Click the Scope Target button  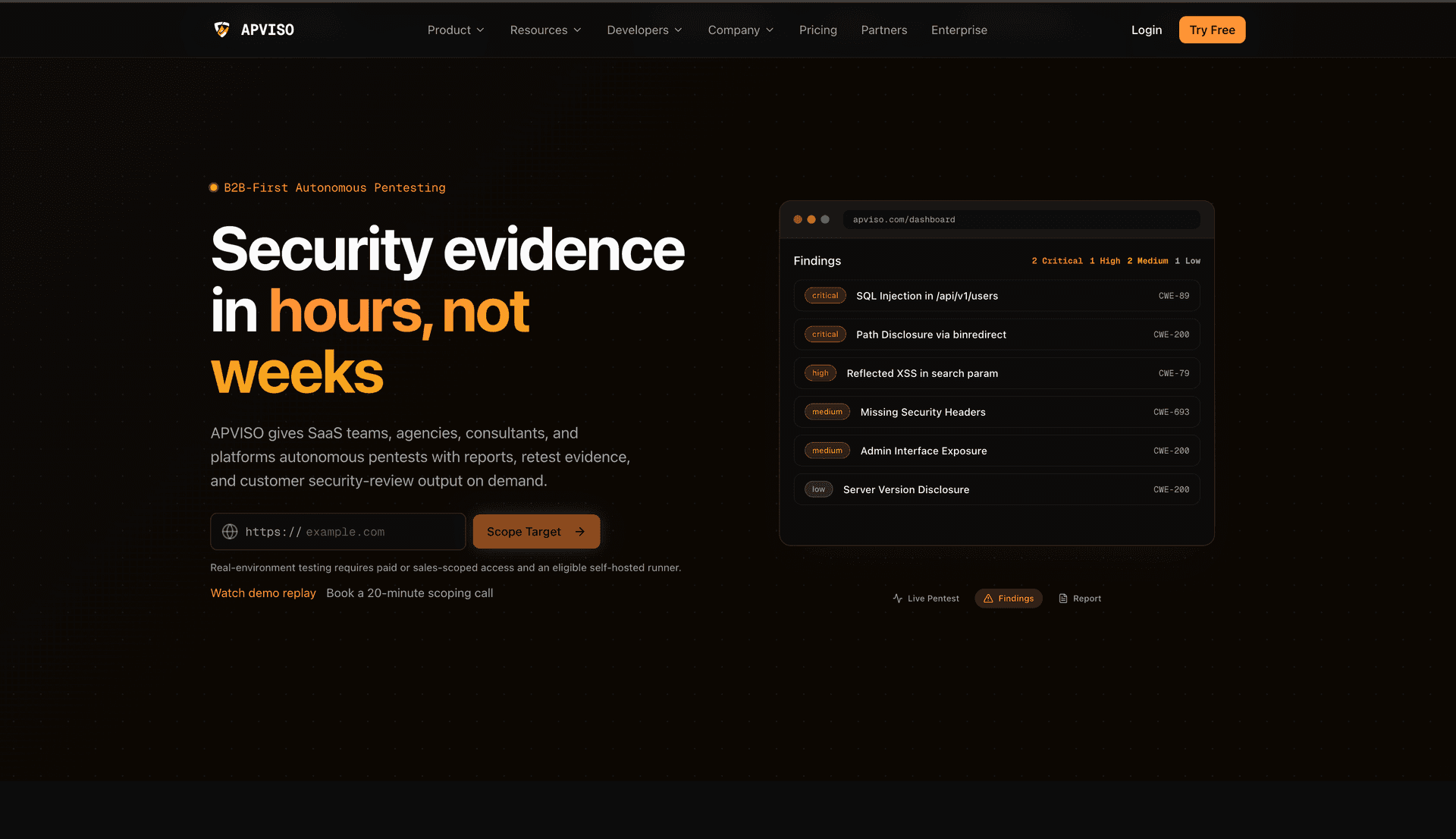point(536,532)
